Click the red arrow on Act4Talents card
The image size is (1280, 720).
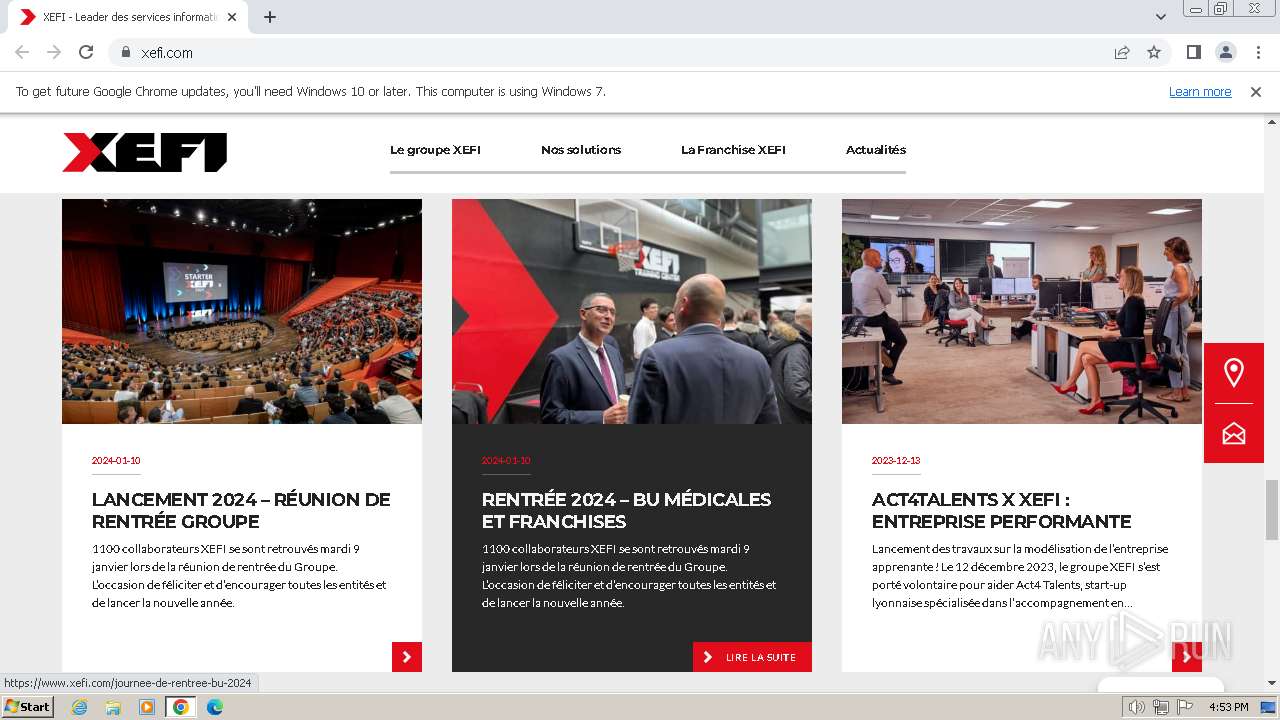[x=1187, y=657]
